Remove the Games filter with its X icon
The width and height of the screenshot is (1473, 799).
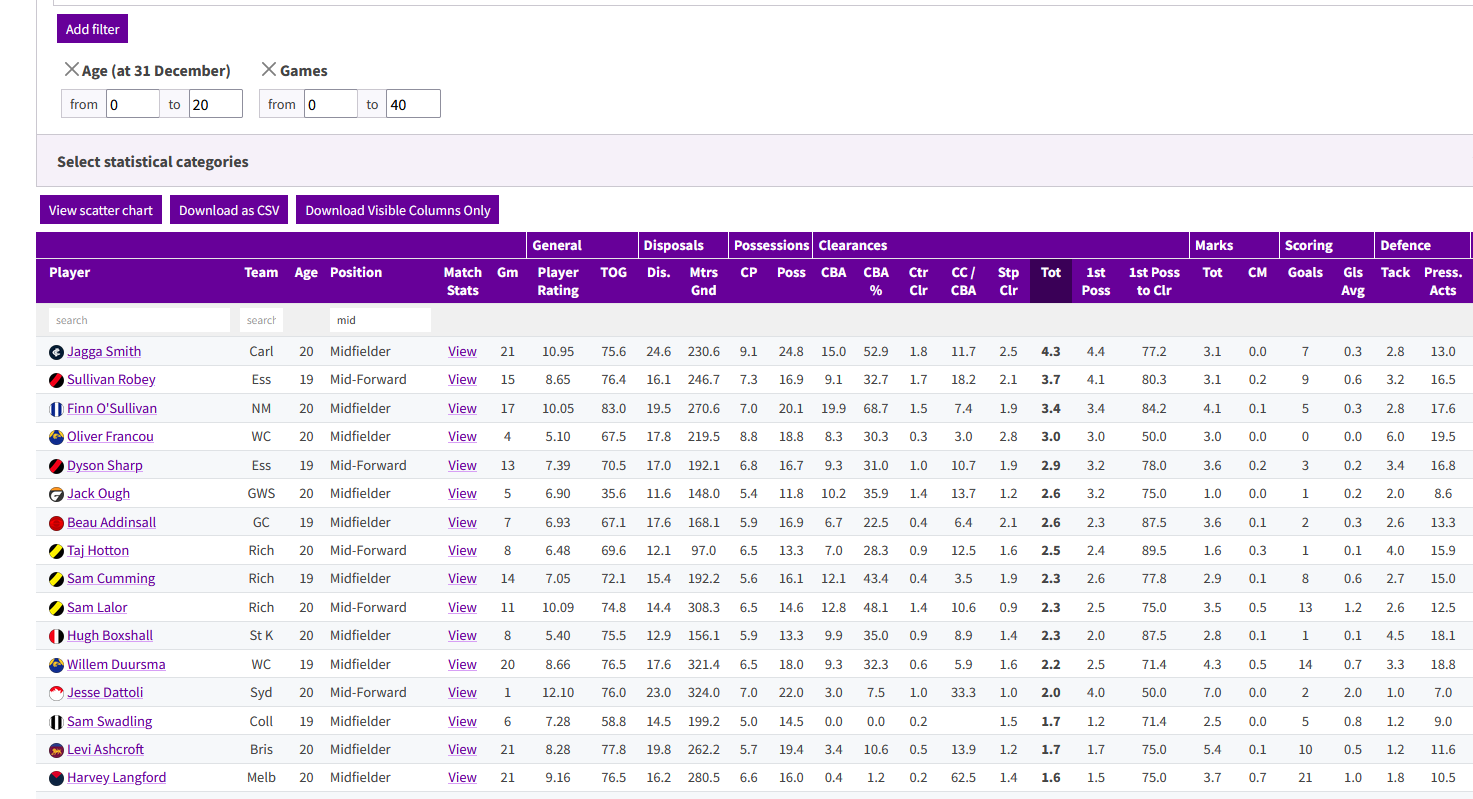coord(268,69)
